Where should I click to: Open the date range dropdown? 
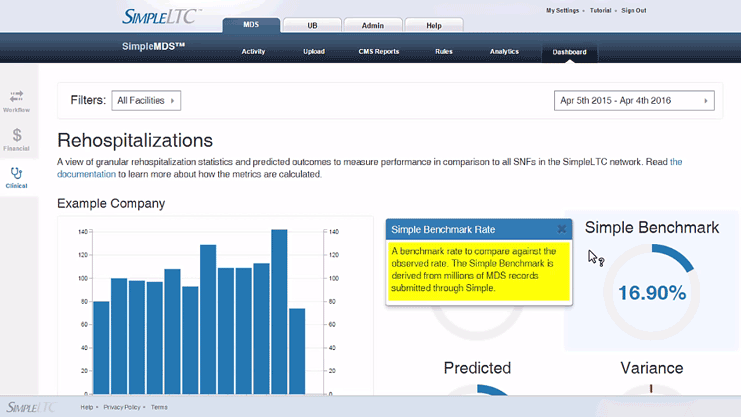pyautogui.click(x=634, y=101)
